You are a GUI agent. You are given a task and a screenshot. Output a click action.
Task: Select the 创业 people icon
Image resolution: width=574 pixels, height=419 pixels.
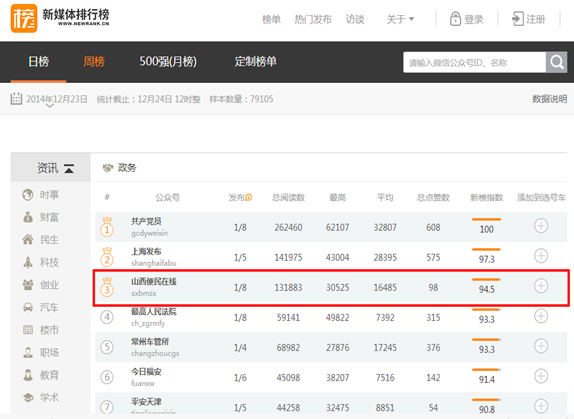tap(28, 285)
